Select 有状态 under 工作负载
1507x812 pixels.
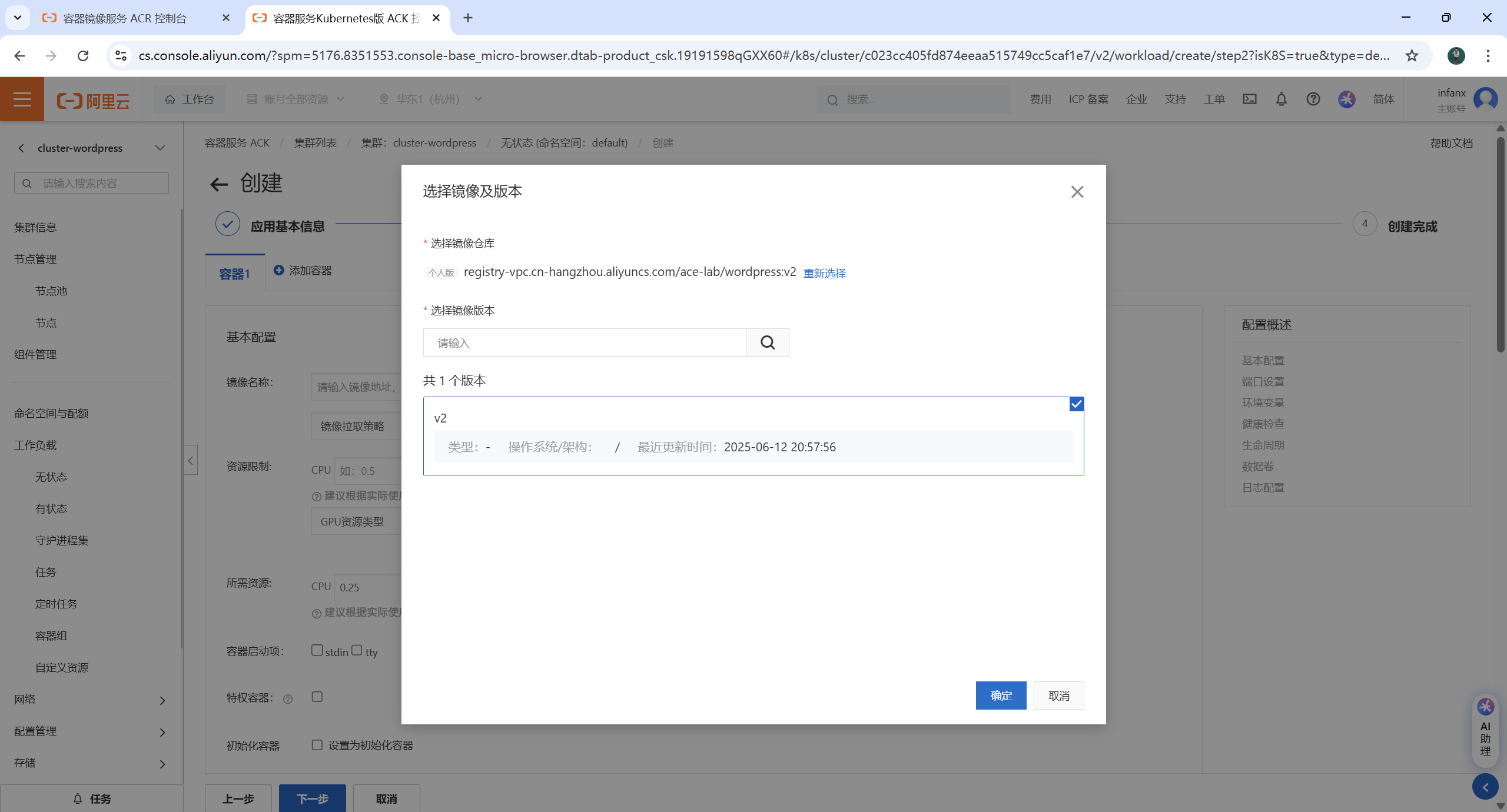point(51,508)
